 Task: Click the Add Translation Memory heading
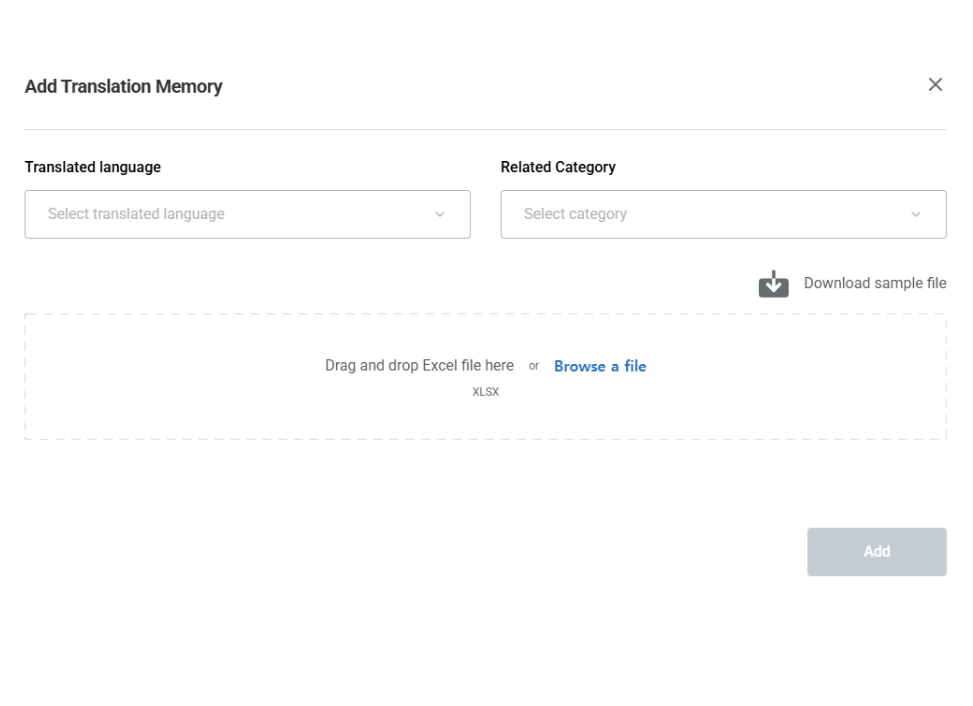click(123, 87)
